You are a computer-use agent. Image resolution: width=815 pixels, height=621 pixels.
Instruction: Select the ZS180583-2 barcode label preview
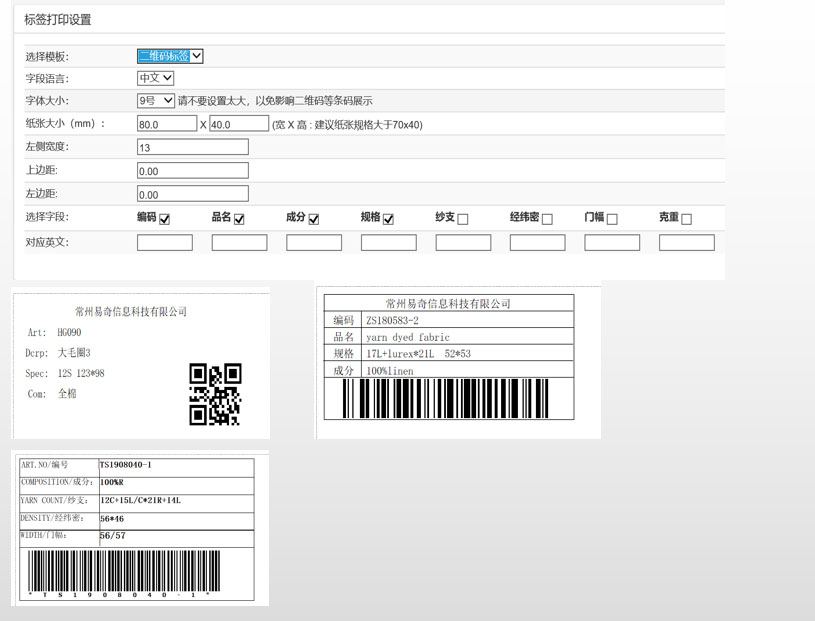(458, 362)
